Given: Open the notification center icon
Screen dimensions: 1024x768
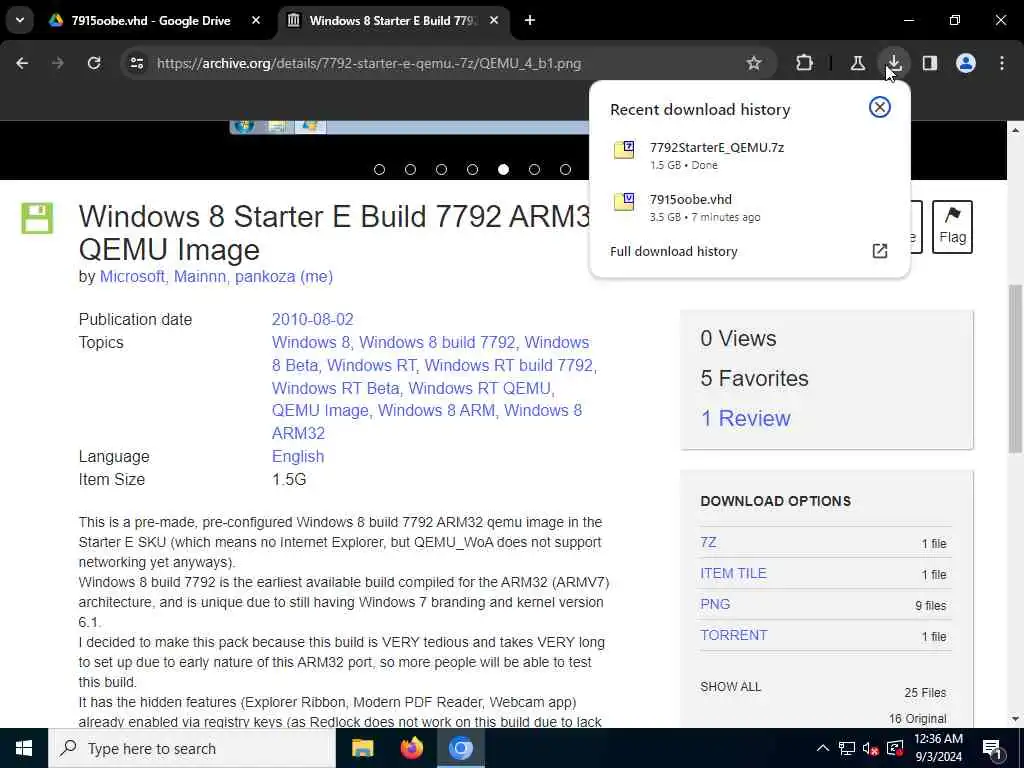Looking at the screenshot, I should click(x=993, y=749).
